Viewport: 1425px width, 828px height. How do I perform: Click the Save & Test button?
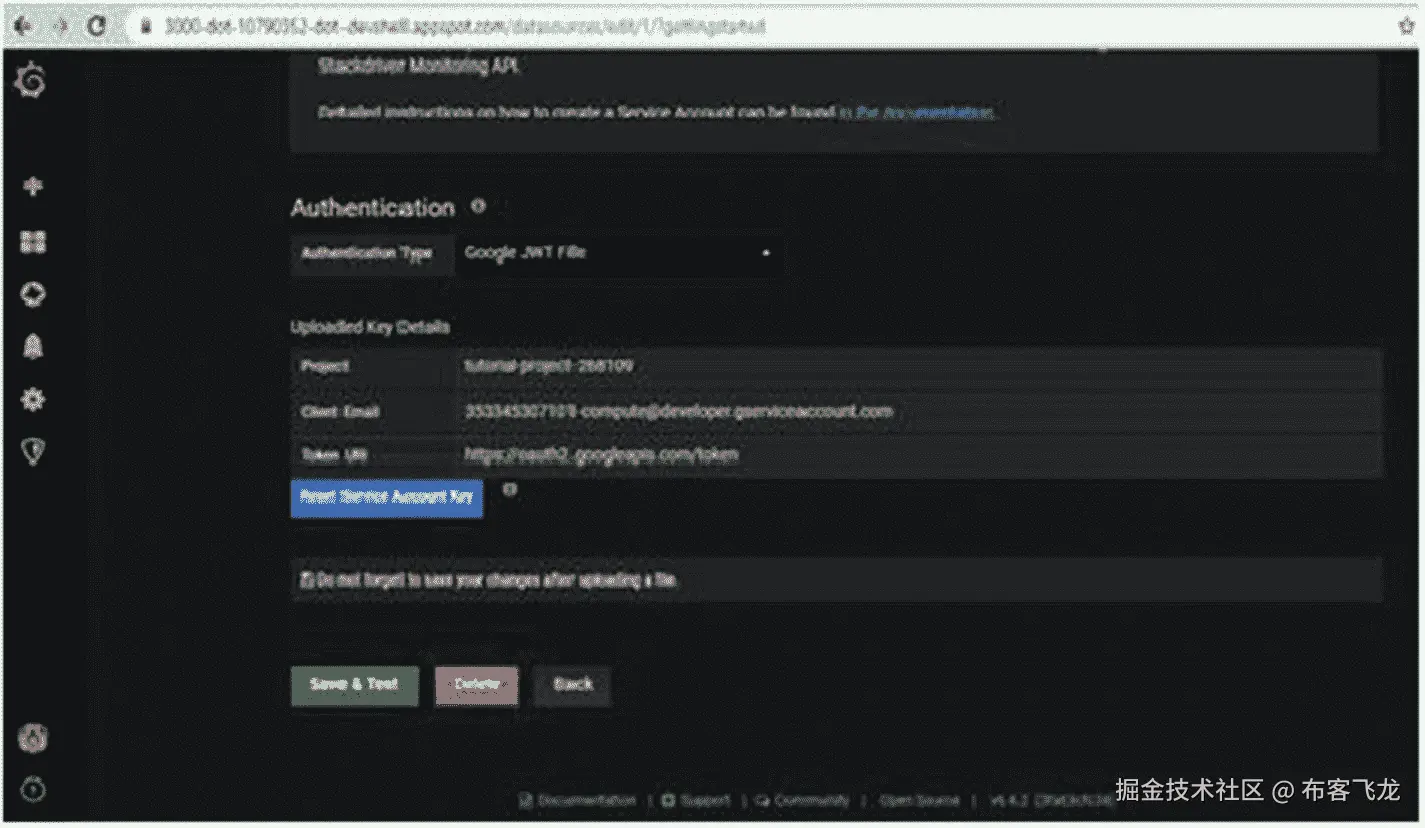[x=354, y=685]
